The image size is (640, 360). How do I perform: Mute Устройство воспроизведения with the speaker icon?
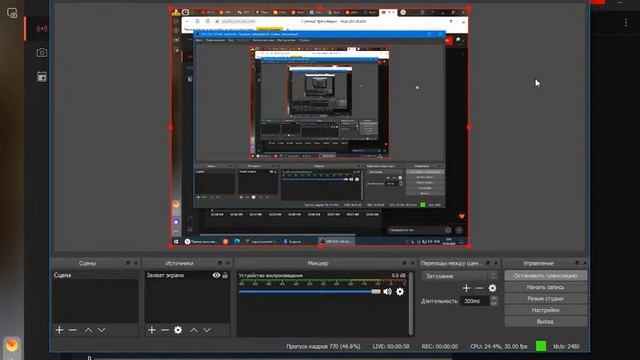coord(387,291)
